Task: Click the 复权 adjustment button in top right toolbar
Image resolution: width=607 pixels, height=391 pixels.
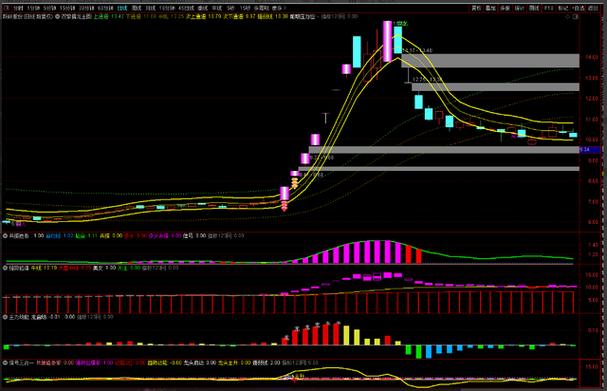Action: (x=476, y=8)
